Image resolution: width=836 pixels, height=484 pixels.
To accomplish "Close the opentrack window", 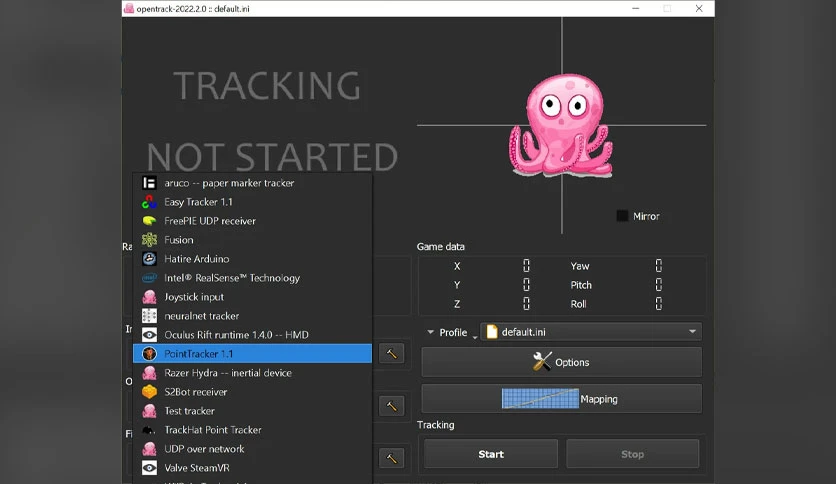I will click(699, 9).
